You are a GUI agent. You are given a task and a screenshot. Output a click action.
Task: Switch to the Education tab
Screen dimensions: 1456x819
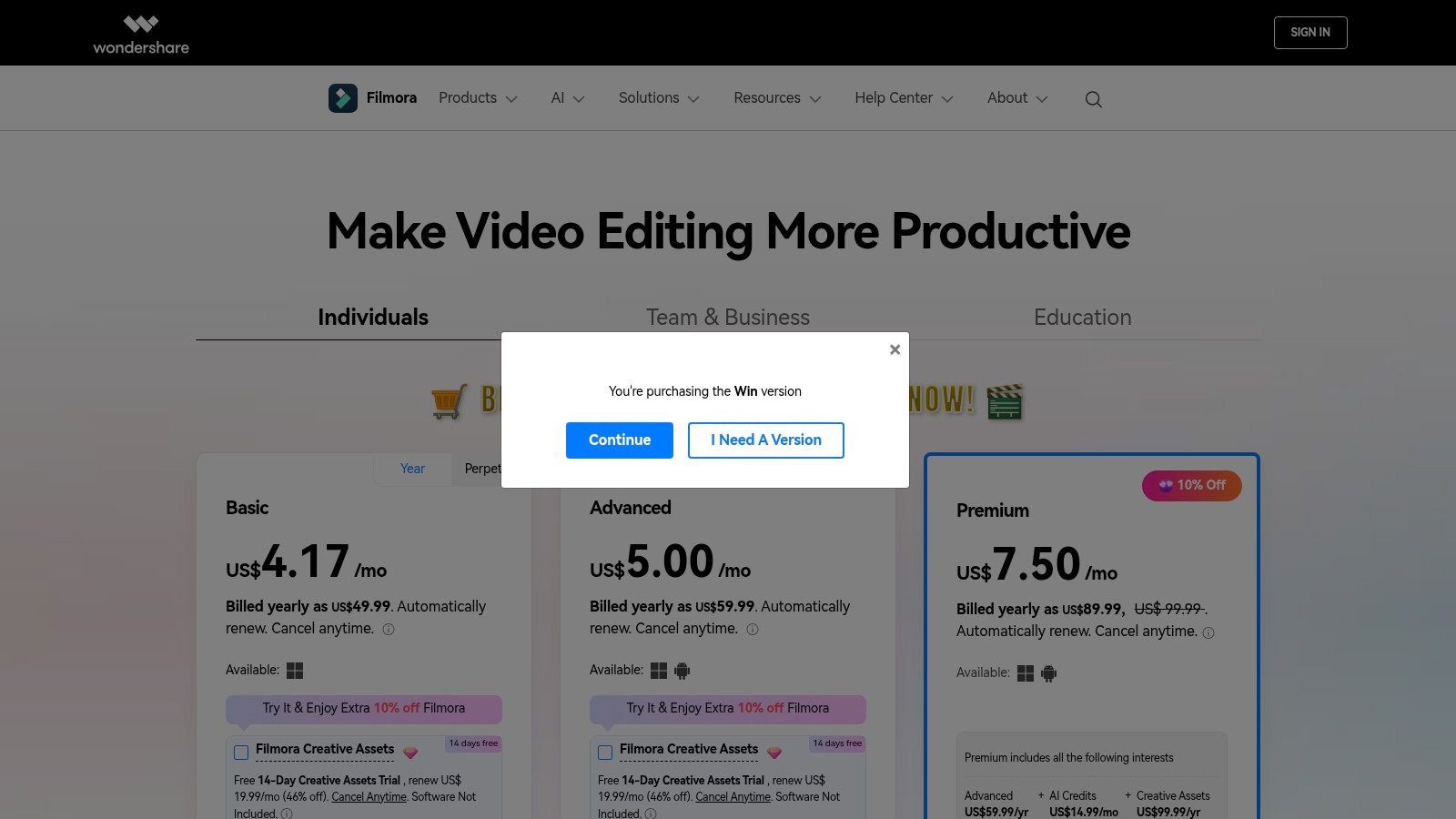pyautogui.click(x=1083, y=317)
